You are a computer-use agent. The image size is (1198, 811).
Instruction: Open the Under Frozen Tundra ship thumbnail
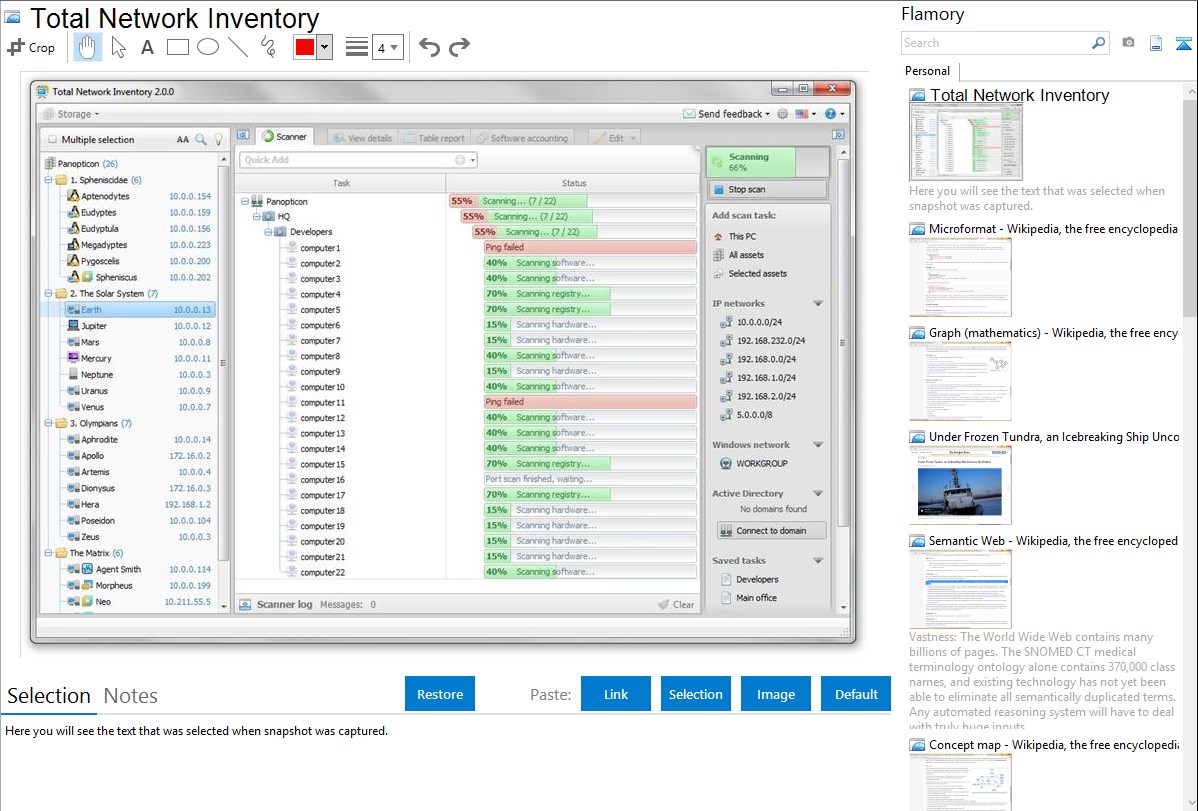click(x=960, y=485)
